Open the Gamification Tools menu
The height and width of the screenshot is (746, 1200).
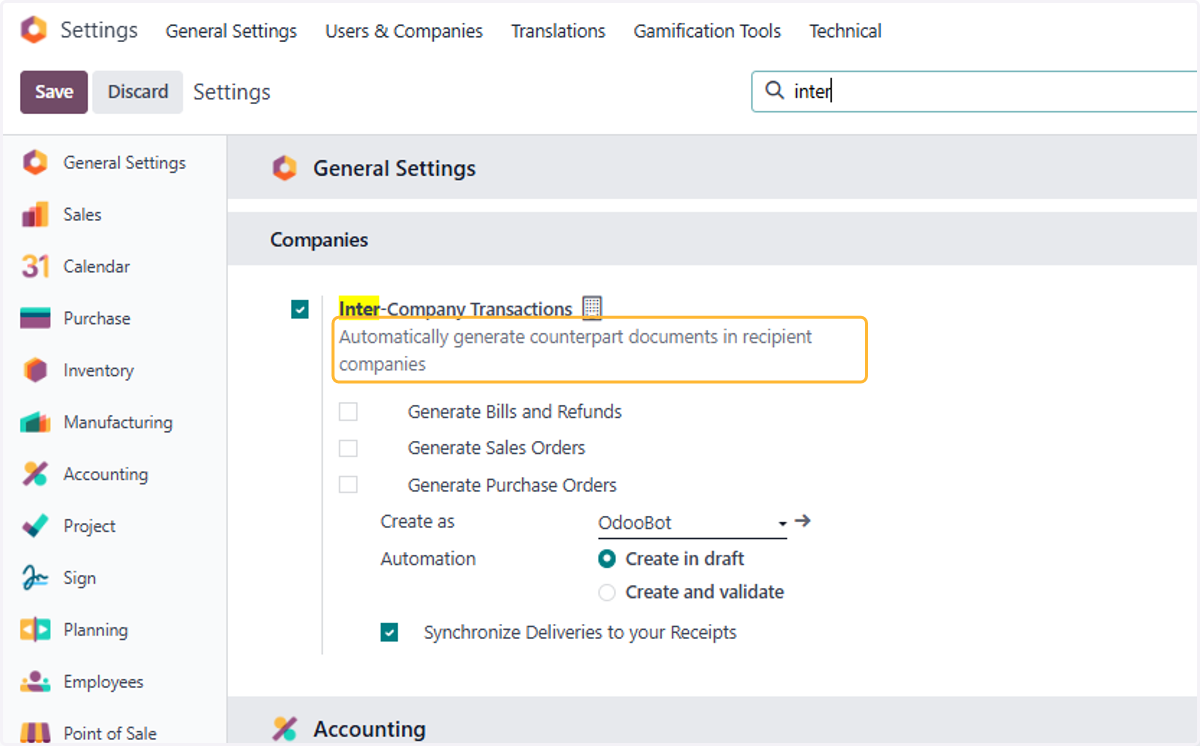click(707, 31)
